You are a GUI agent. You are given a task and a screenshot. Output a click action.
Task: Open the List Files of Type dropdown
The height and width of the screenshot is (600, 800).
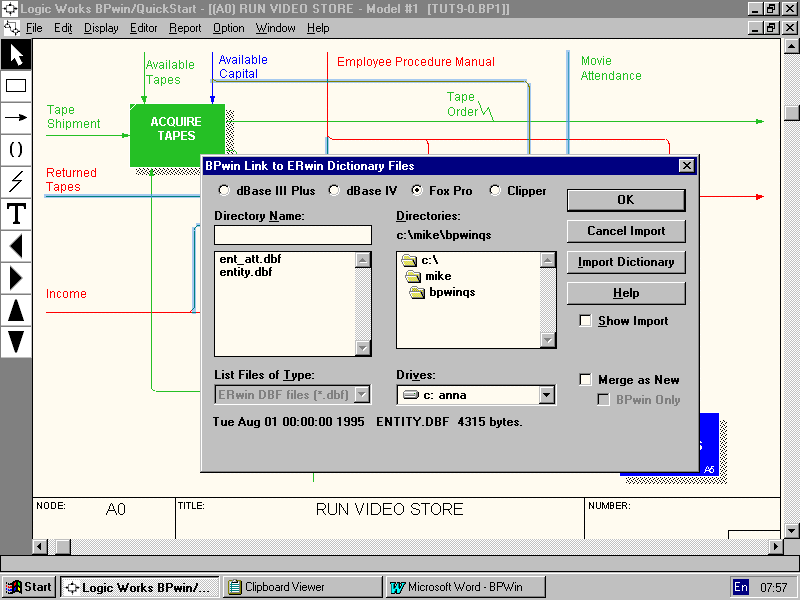tap(362, 394)
